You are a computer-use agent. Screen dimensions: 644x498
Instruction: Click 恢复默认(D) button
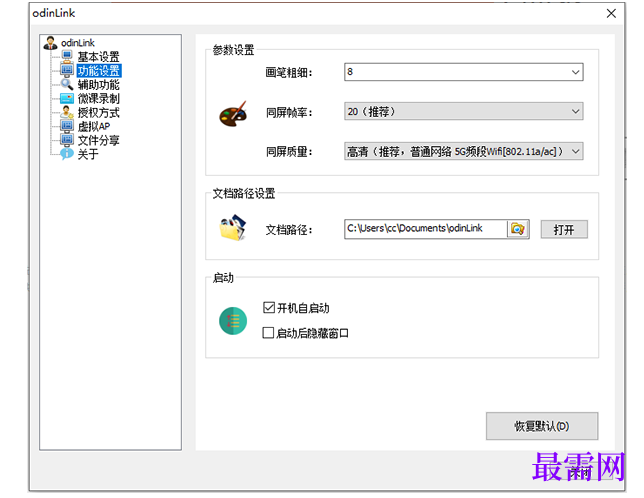pyautogui.click(x=542, y=426)
